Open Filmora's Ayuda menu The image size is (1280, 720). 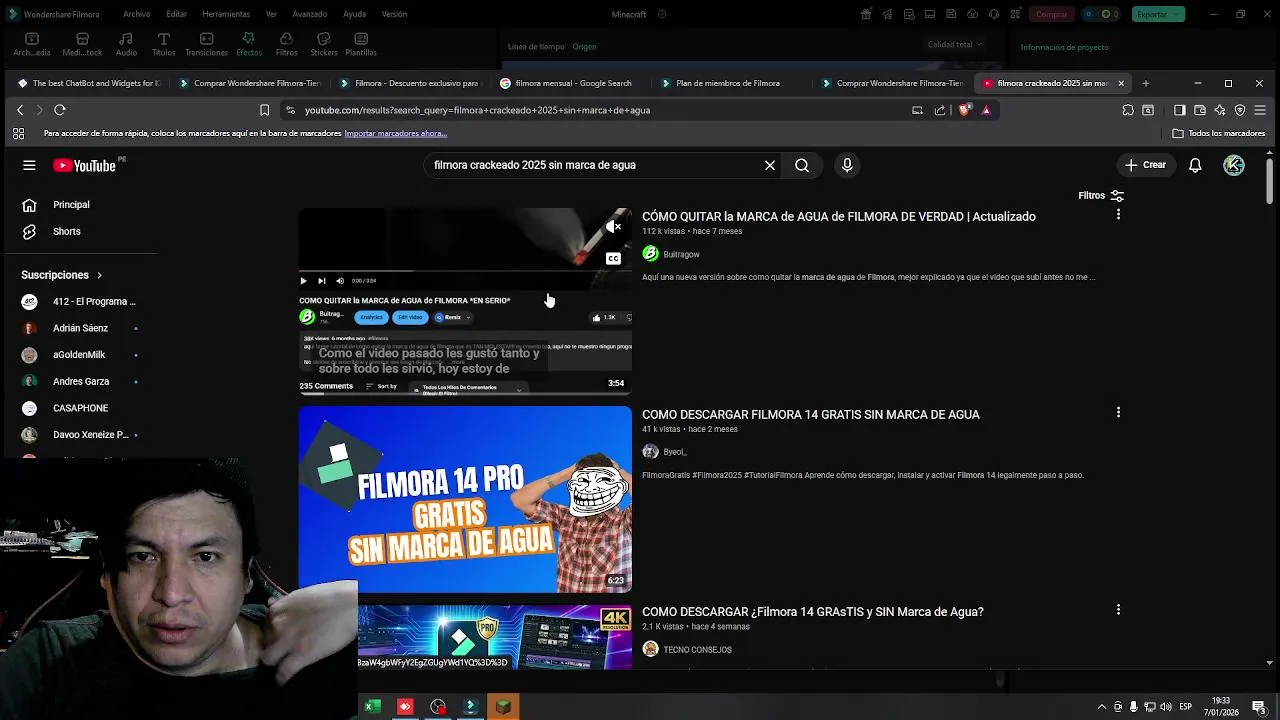click(355, 14)
